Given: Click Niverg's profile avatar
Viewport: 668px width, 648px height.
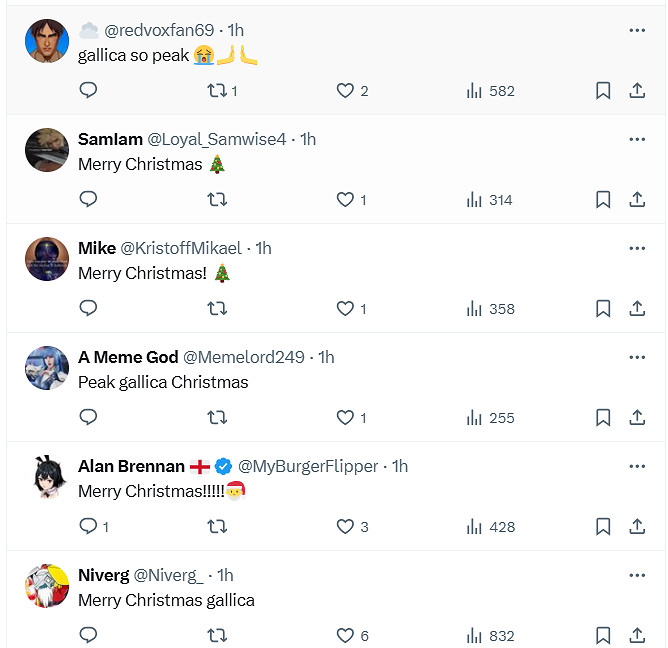Looking at the screenshot, I should click(x=47, y=586).
